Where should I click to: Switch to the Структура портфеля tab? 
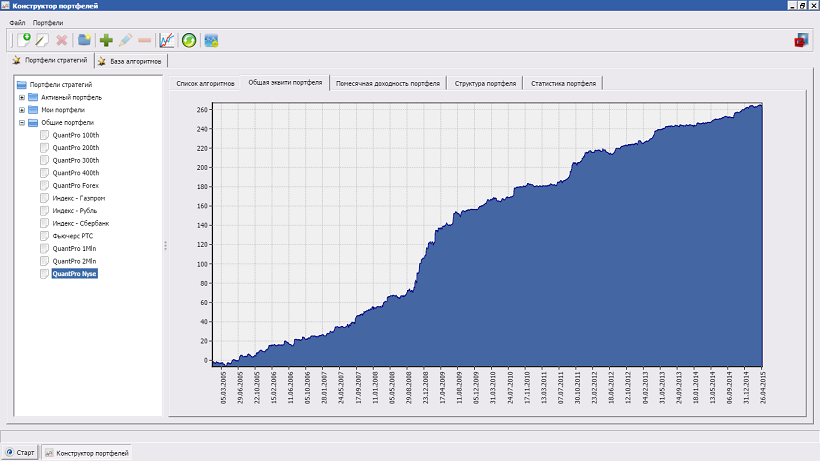[485, 83]
